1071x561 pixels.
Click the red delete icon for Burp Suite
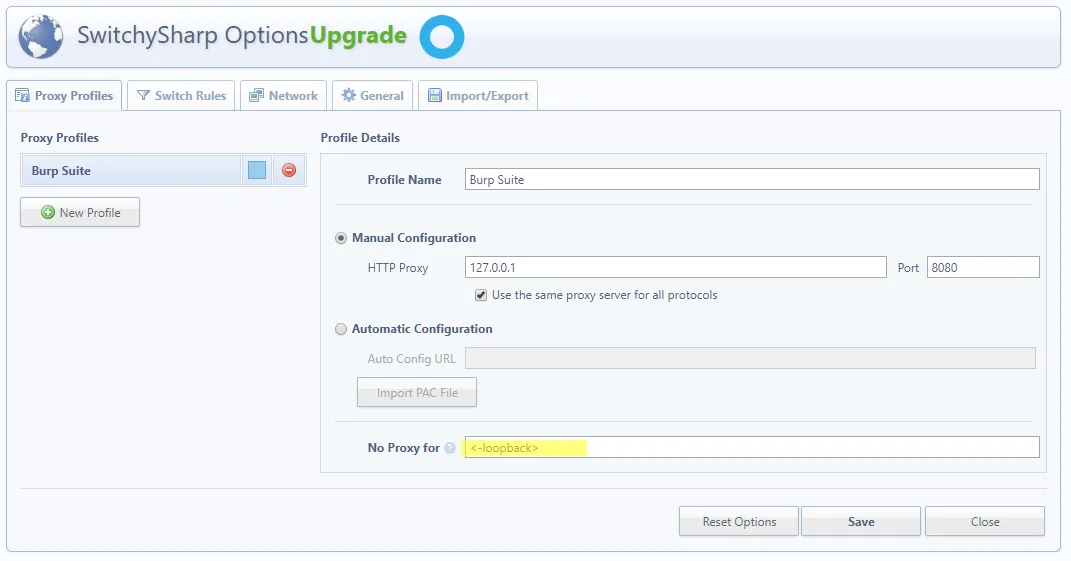tap(289, 170)
